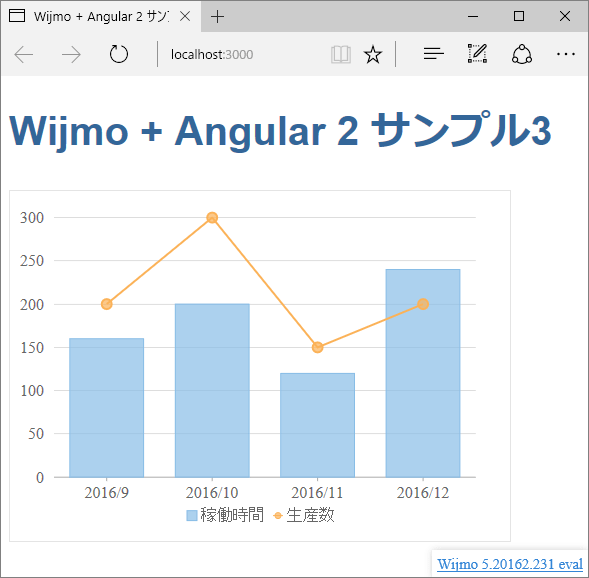
Task: Click the line point above the 2016/9 bar
Action: click(107, 304)
